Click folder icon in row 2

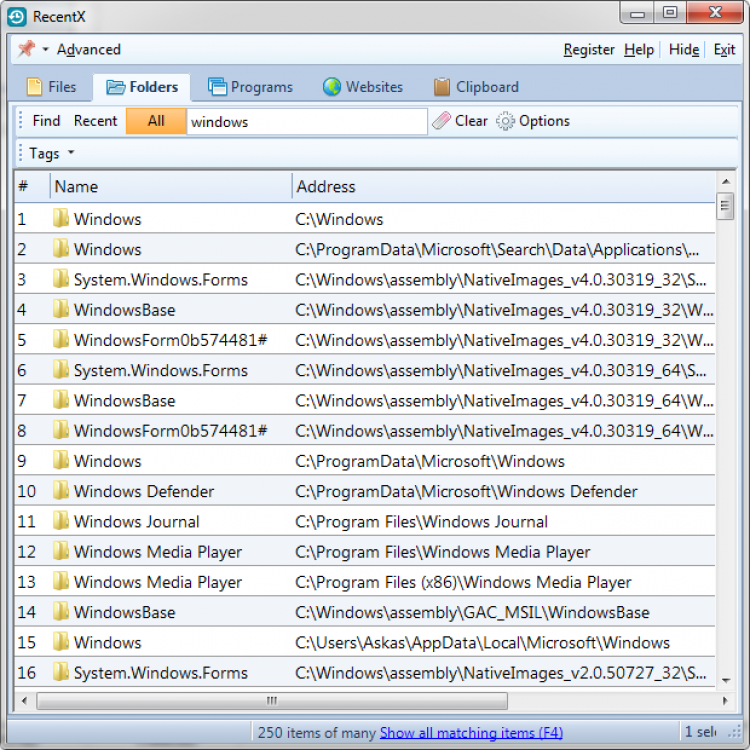tap(61, 248)
